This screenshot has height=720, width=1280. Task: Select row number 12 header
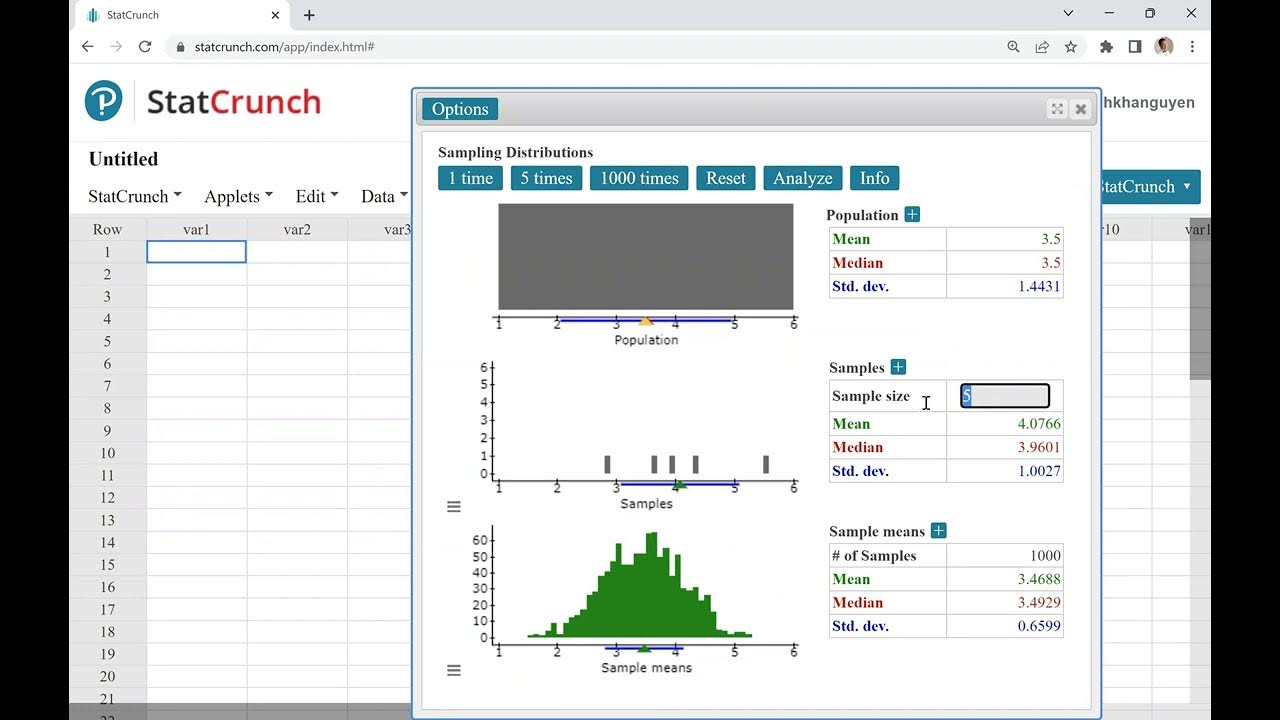click(x=108, y=497)
